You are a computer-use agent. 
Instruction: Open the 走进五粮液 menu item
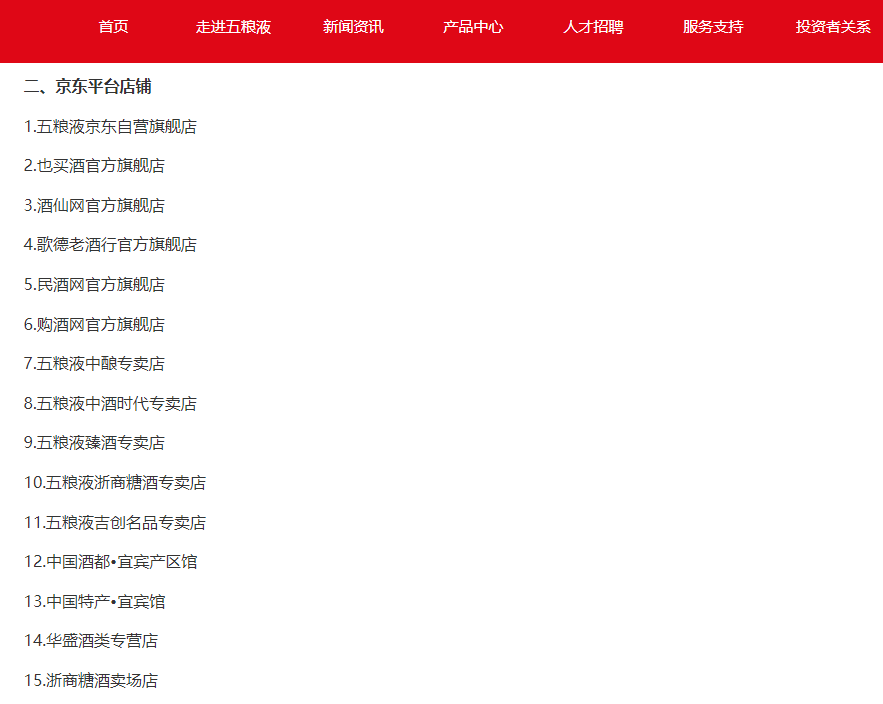(x=233, y=28)
